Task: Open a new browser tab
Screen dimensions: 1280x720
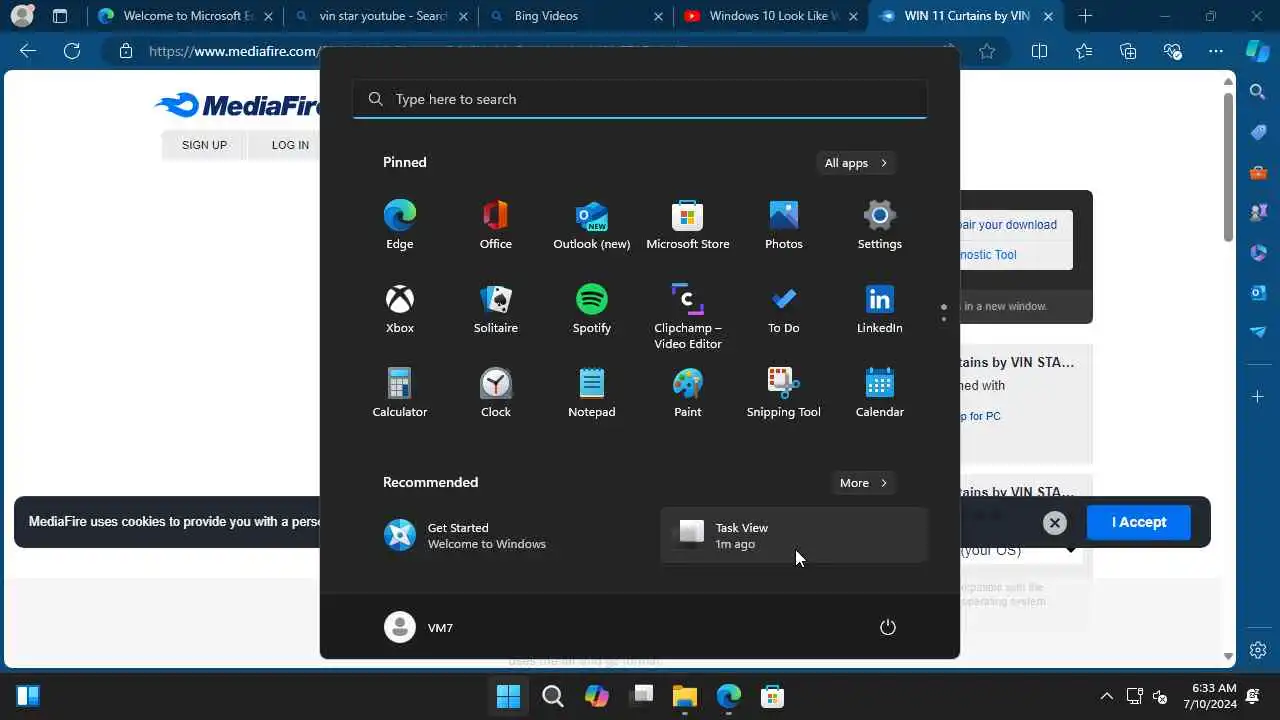Action: point(1085,16)
